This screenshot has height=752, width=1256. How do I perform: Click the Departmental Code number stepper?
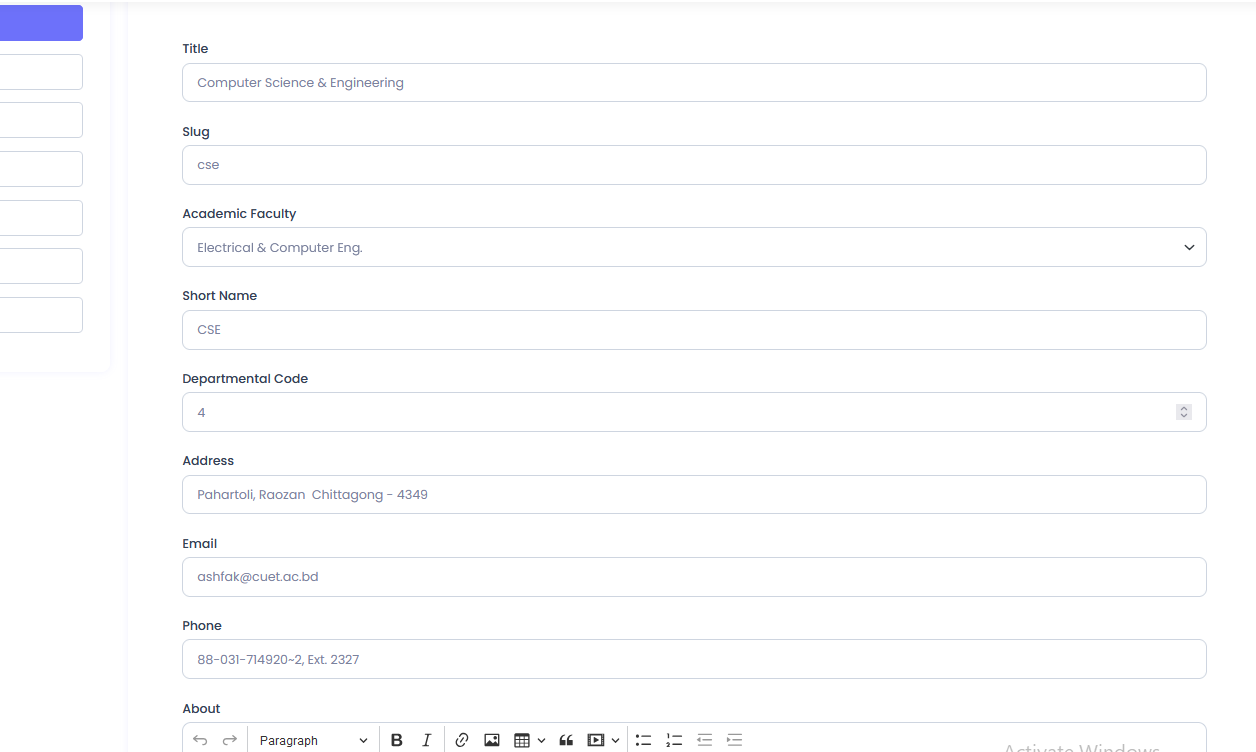point(1184,412)
